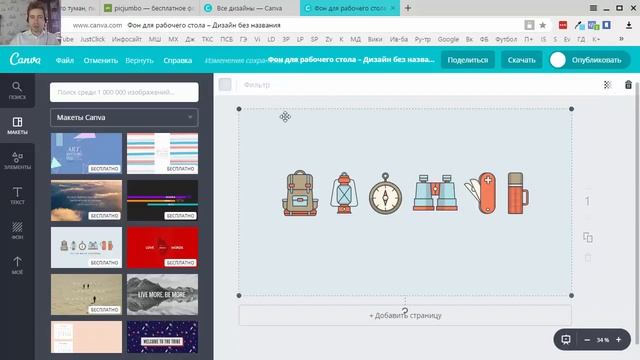640x360 pixels.
Task: Select the backpack icon on canvas
Action: [300, 193]
